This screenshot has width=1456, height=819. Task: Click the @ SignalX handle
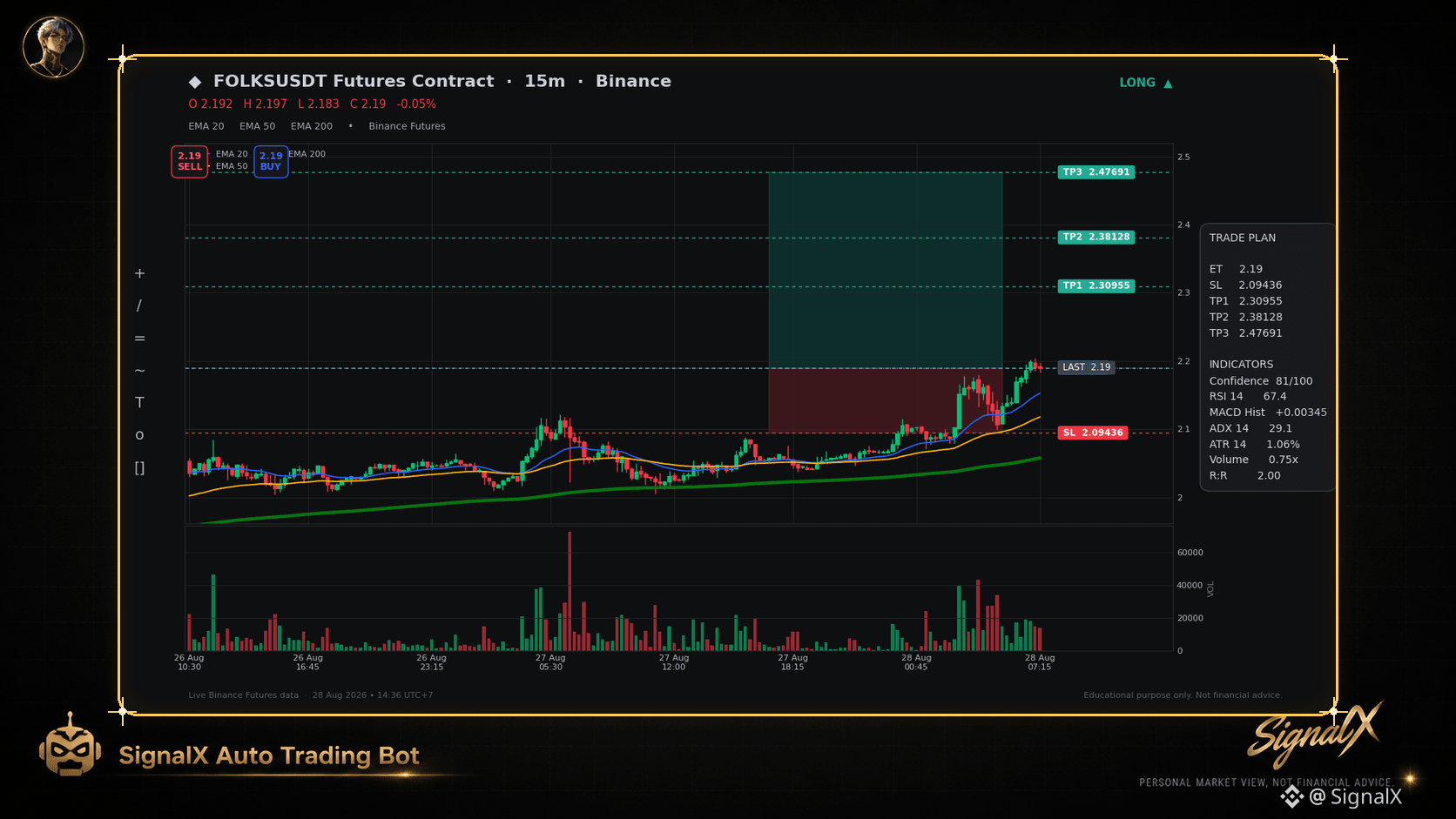pos(1356,796)
